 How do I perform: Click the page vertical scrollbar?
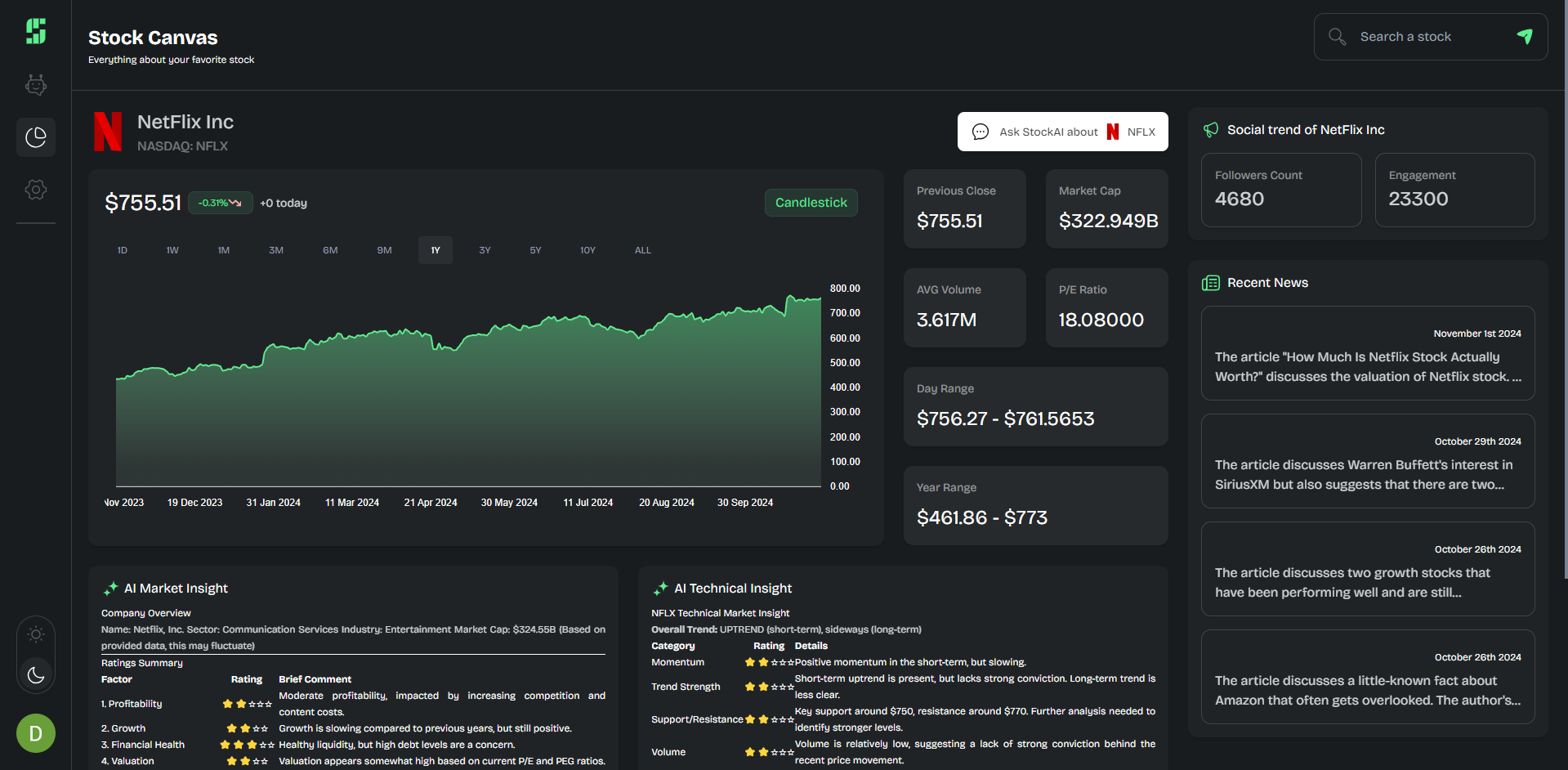pyautogui.click(x=1565, y=289)
